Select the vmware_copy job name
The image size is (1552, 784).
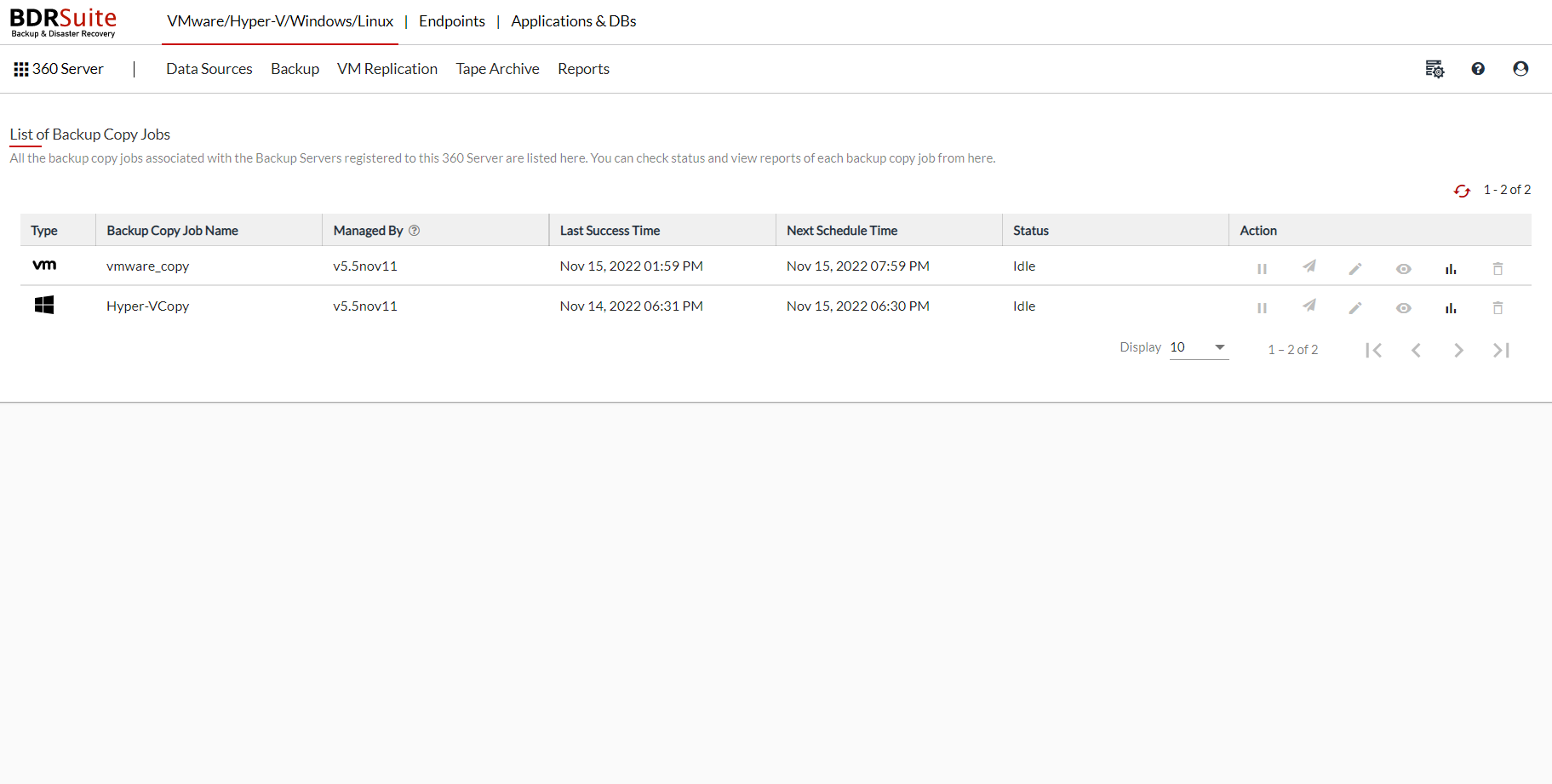147,266
